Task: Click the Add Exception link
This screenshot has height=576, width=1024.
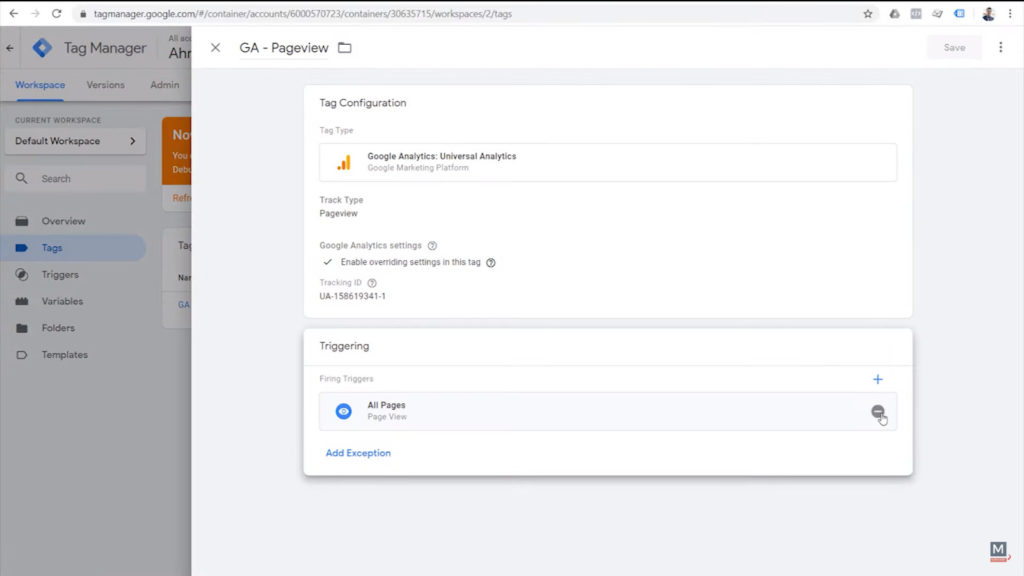Action: [358, 453]
